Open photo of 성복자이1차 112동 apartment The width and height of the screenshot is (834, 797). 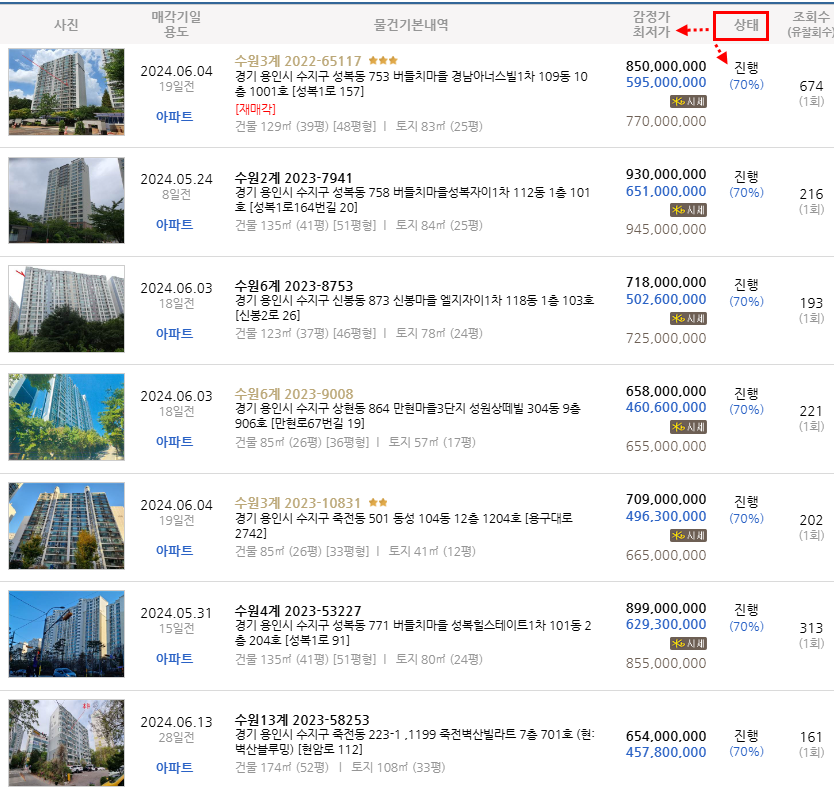pos(66,200)
